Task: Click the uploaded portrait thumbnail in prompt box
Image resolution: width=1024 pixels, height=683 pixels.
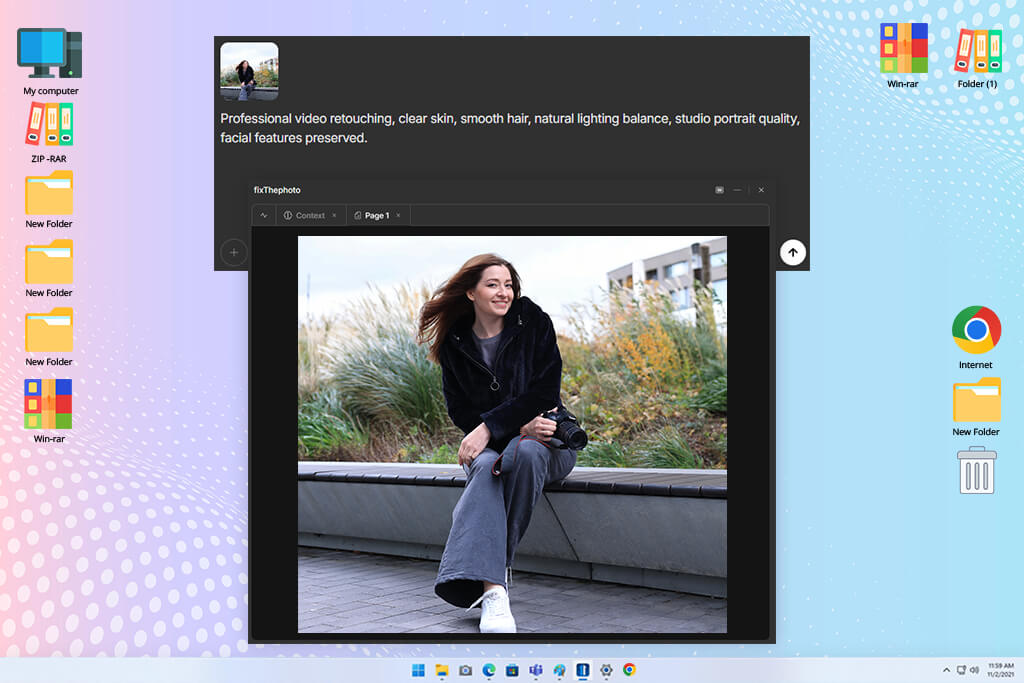Action: 249,71
